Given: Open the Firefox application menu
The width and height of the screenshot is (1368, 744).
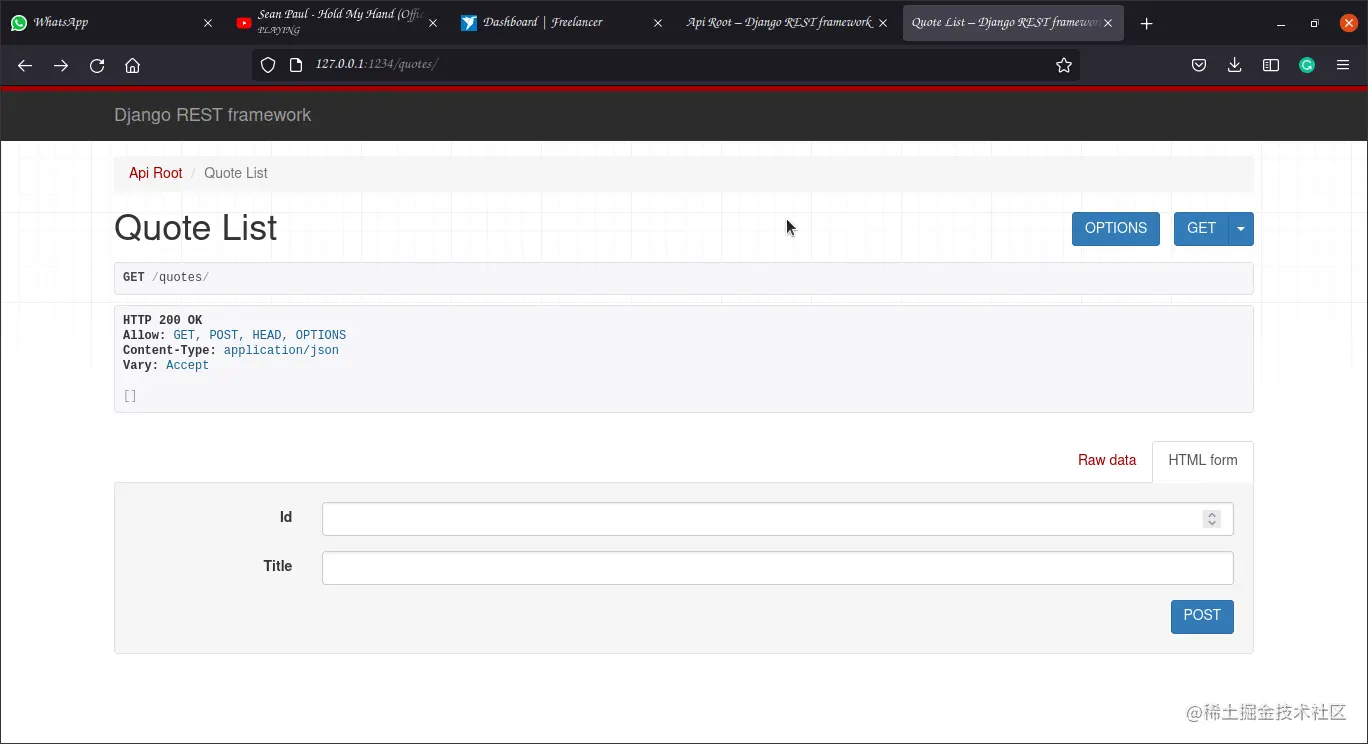Looking at the screenshot, I should point(1343,65).
